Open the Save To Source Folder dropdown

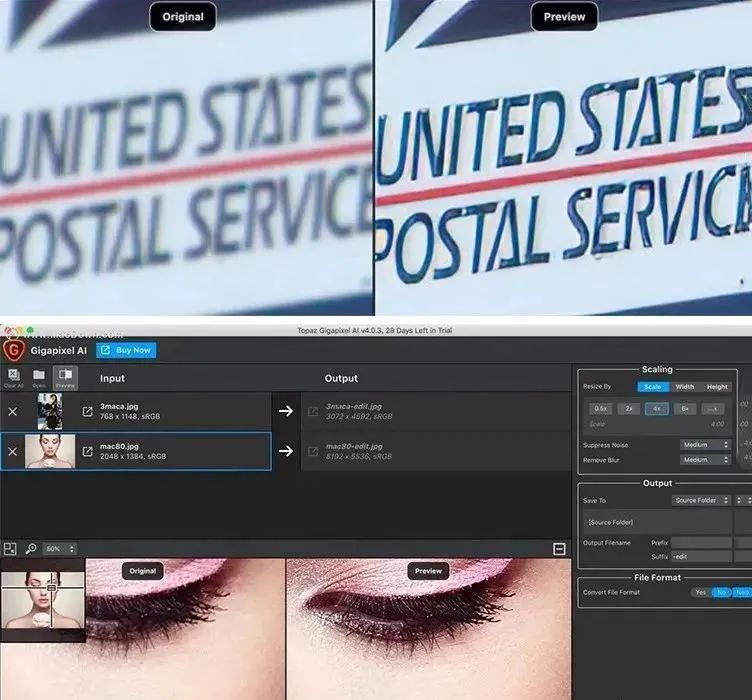[700, 500]
